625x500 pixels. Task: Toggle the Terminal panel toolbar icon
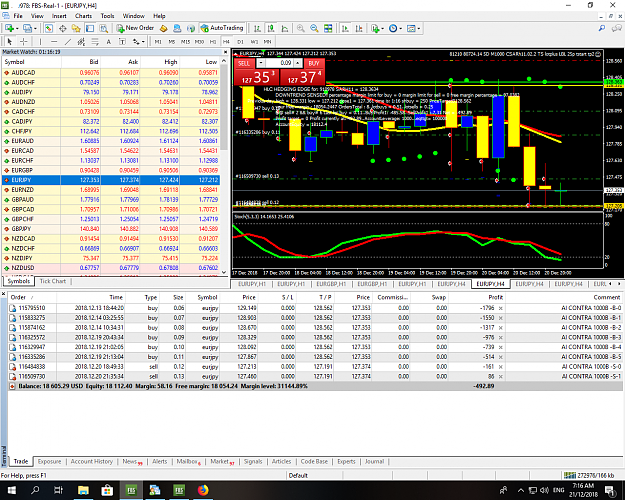coord(90,28)
